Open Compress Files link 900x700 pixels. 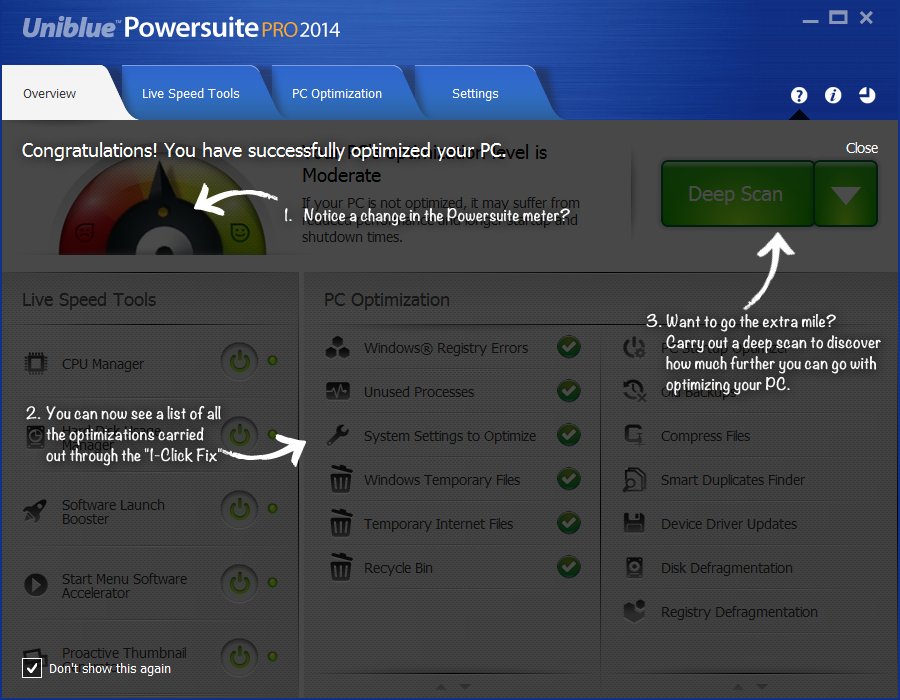pyautogui.click(x=705, y=436)
